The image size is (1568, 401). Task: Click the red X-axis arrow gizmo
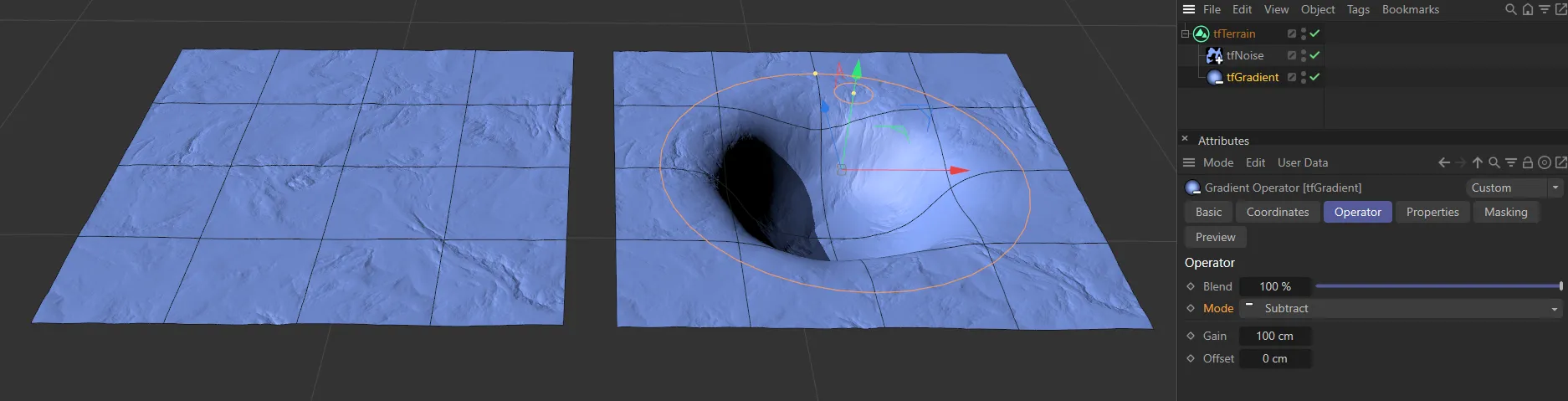click(959, 171)
